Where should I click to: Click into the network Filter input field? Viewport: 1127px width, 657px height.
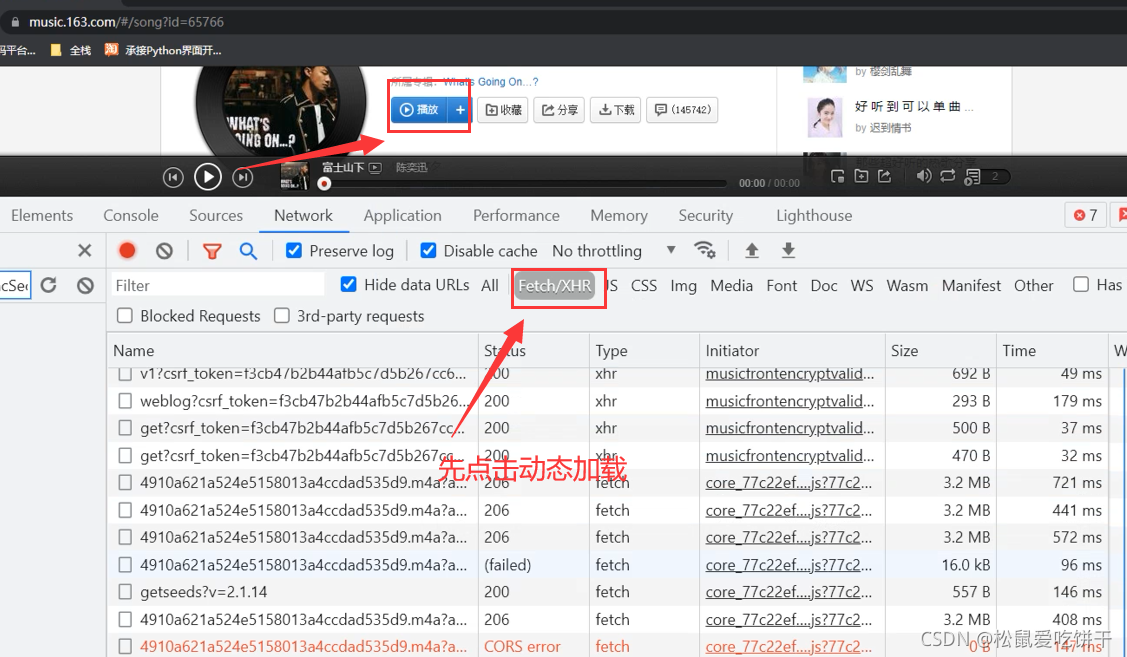coord(217,285)
